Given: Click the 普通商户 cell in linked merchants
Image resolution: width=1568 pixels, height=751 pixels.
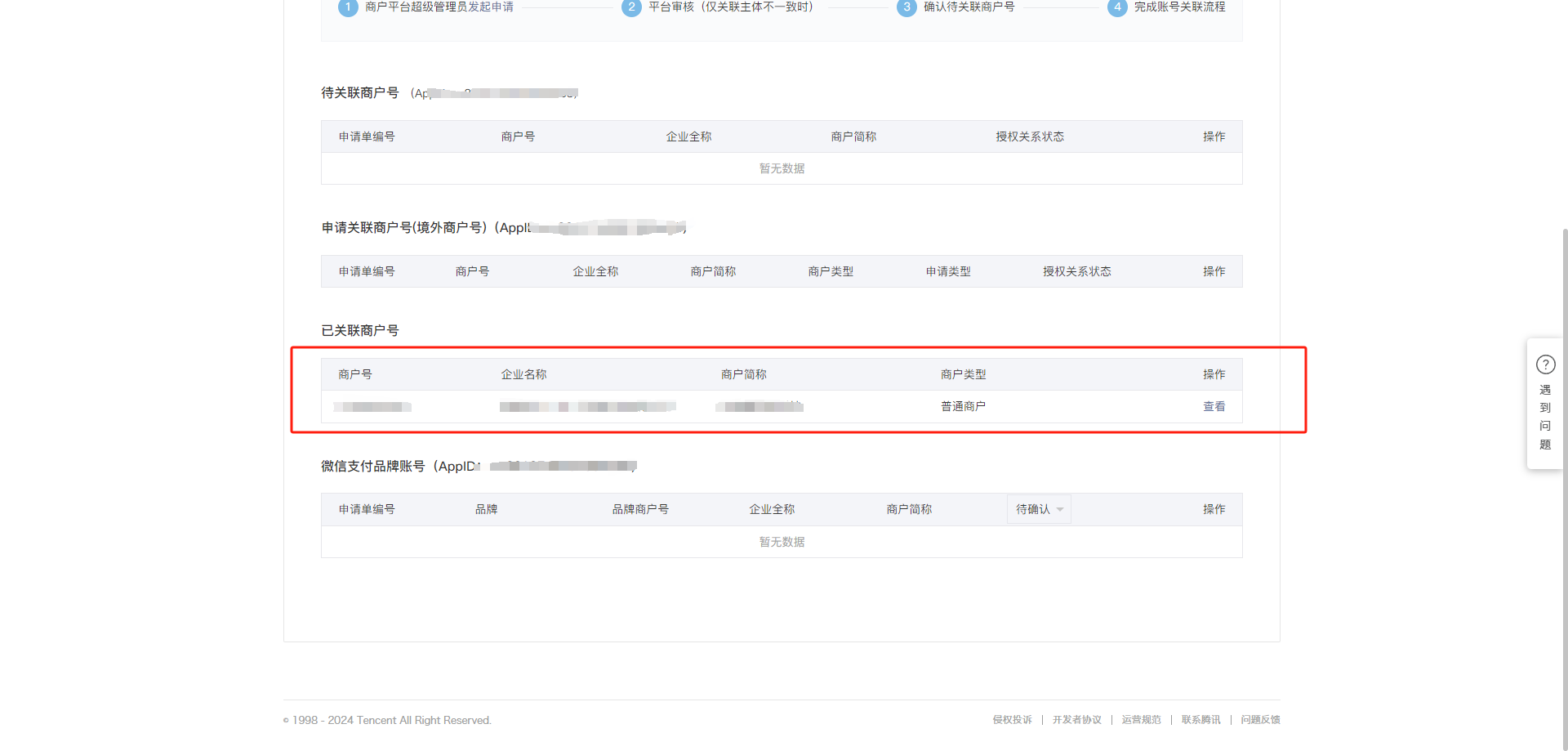Looking at the screenshot, I should [963, 406].
